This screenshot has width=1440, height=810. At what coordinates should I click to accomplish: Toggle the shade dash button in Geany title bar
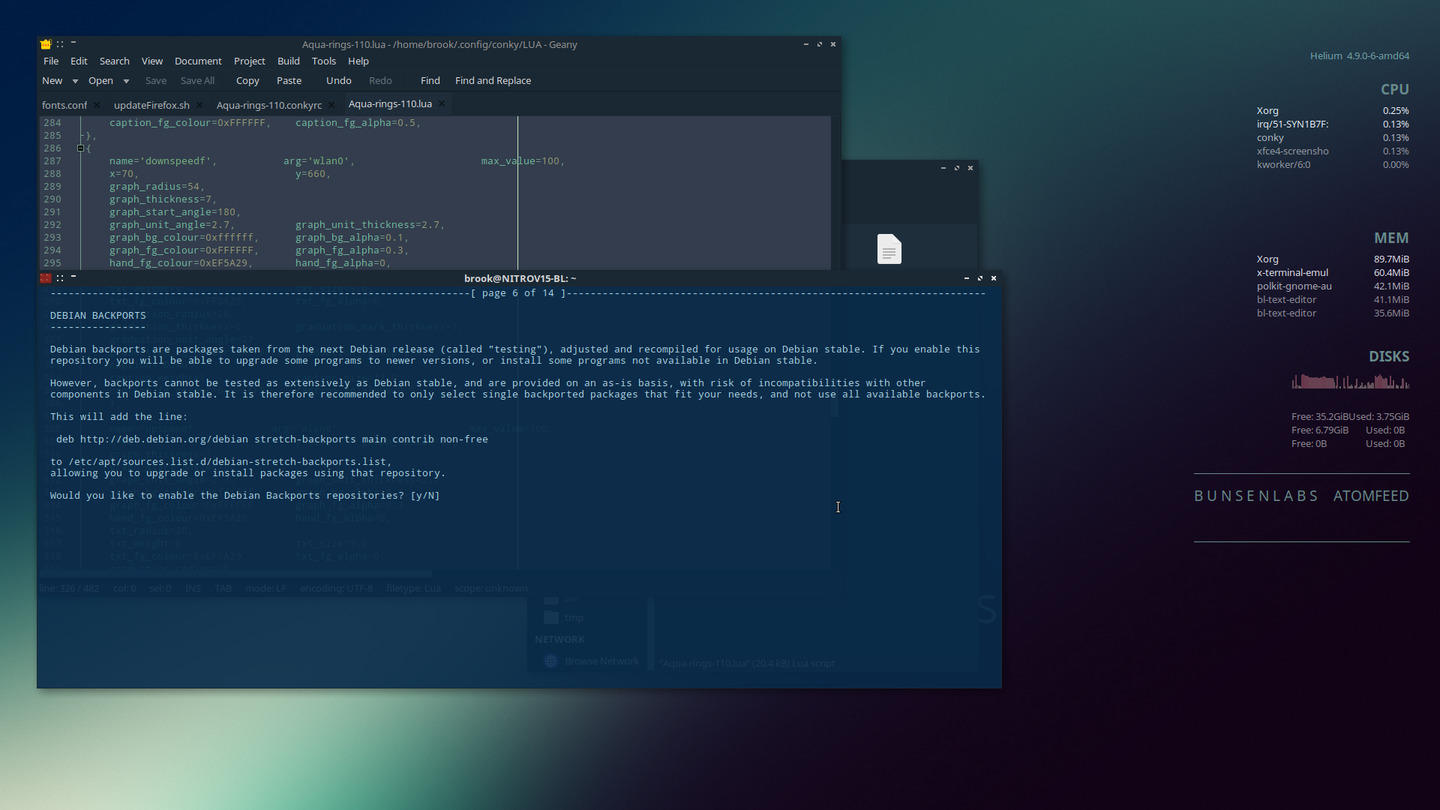click(73, 43)
